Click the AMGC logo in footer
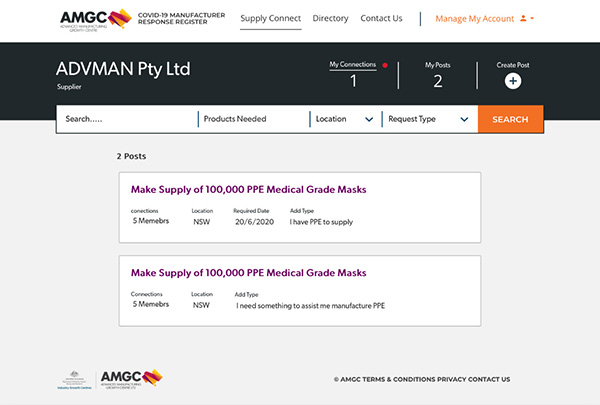The width and height of the screenshot is (600, 405). coord(131,379)
